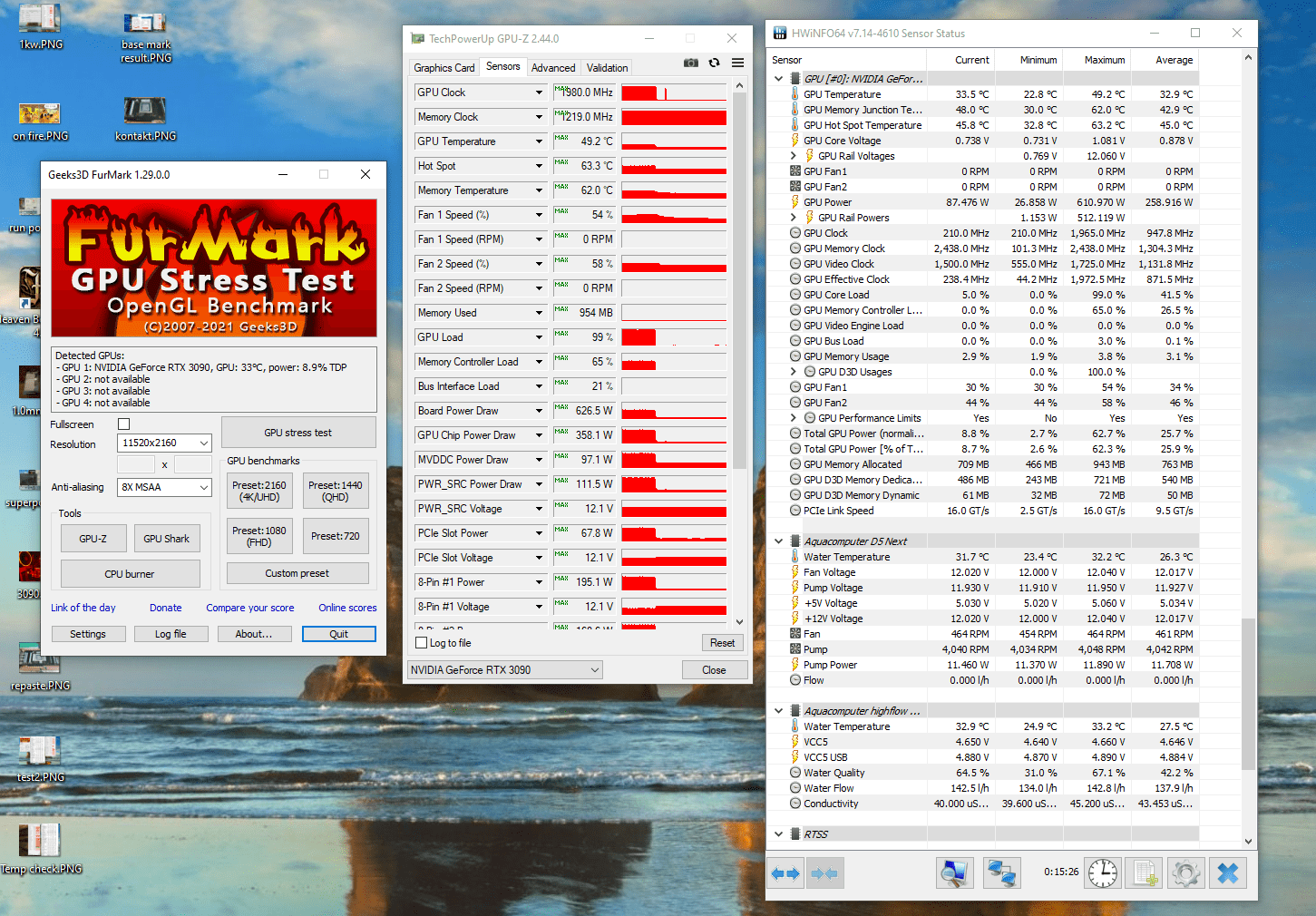Expand GPU D3D Usages row
This screenshot has height=916, width=1316.
(x=794, y=372)
